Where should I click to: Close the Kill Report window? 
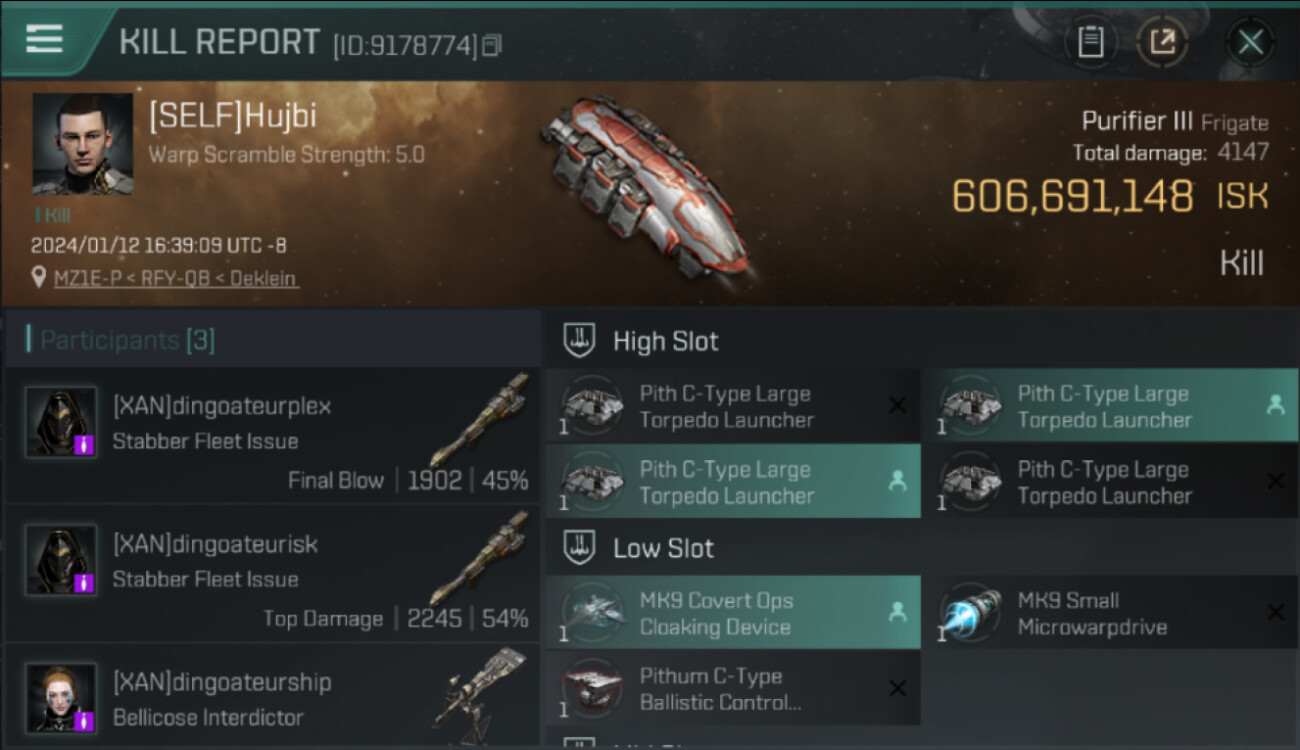coord(1250,42)
